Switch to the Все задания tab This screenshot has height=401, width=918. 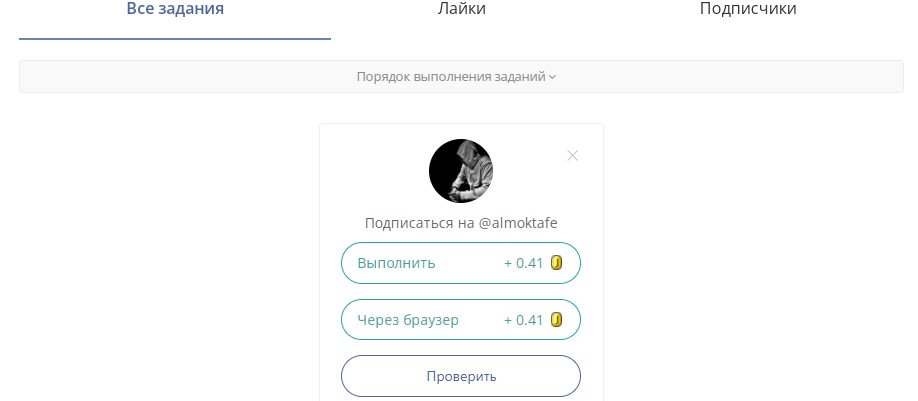(175, 9)
